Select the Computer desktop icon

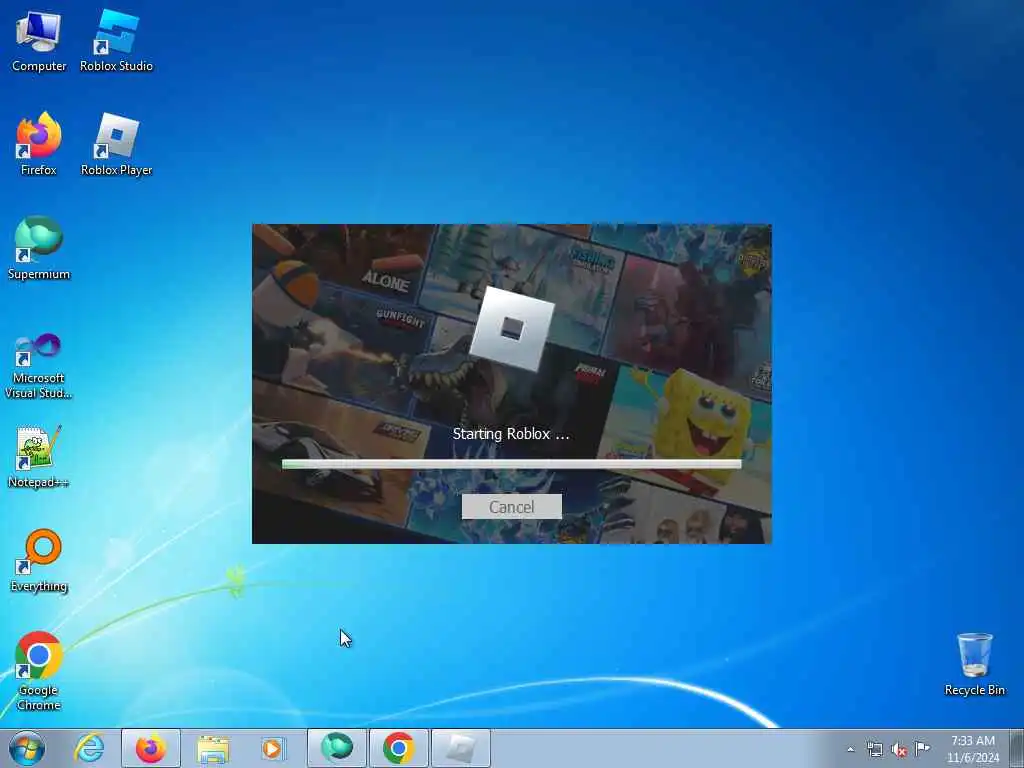click(39, 41)
